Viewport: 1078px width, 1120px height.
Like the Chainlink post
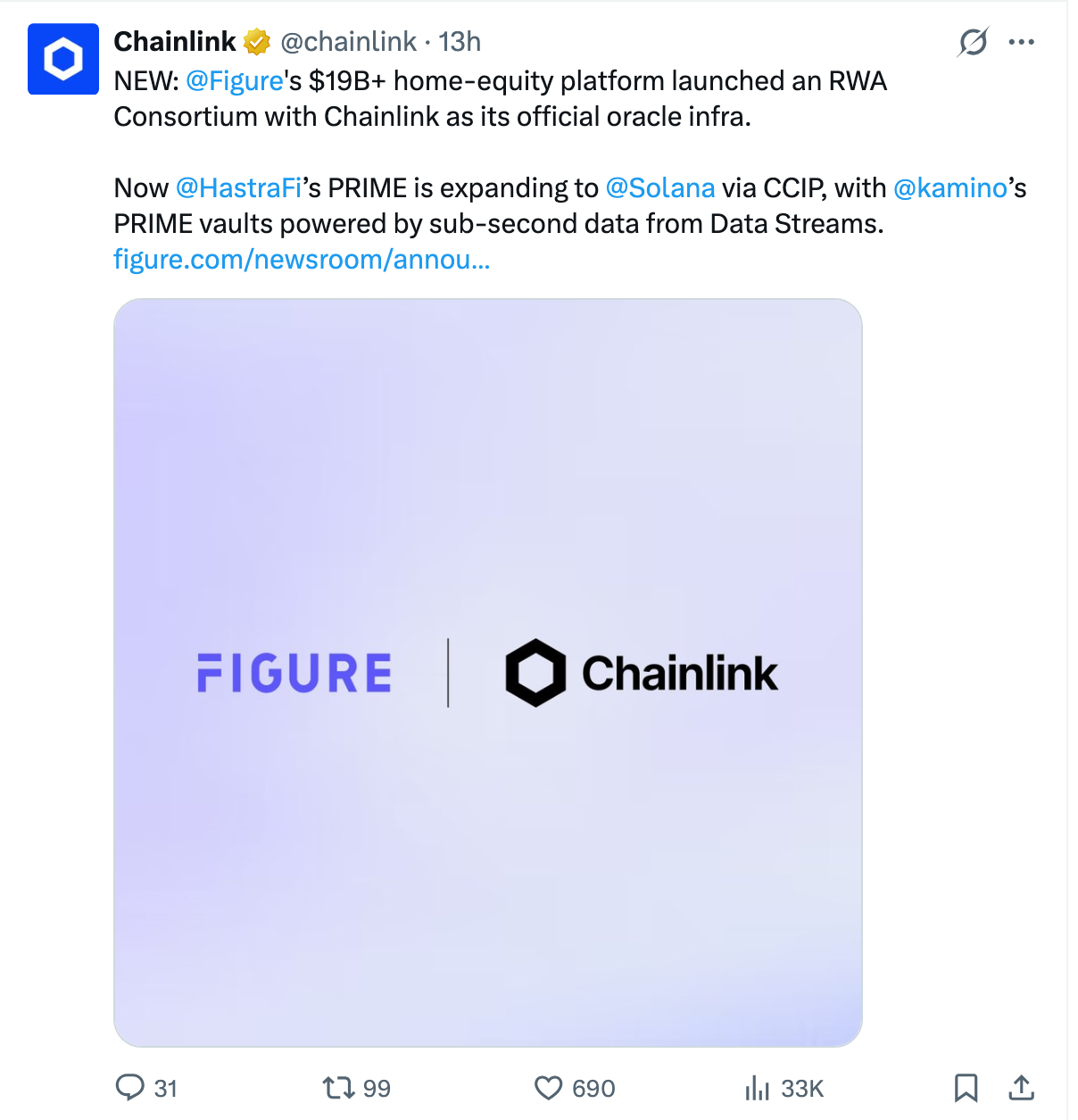tap(550, 1088)
